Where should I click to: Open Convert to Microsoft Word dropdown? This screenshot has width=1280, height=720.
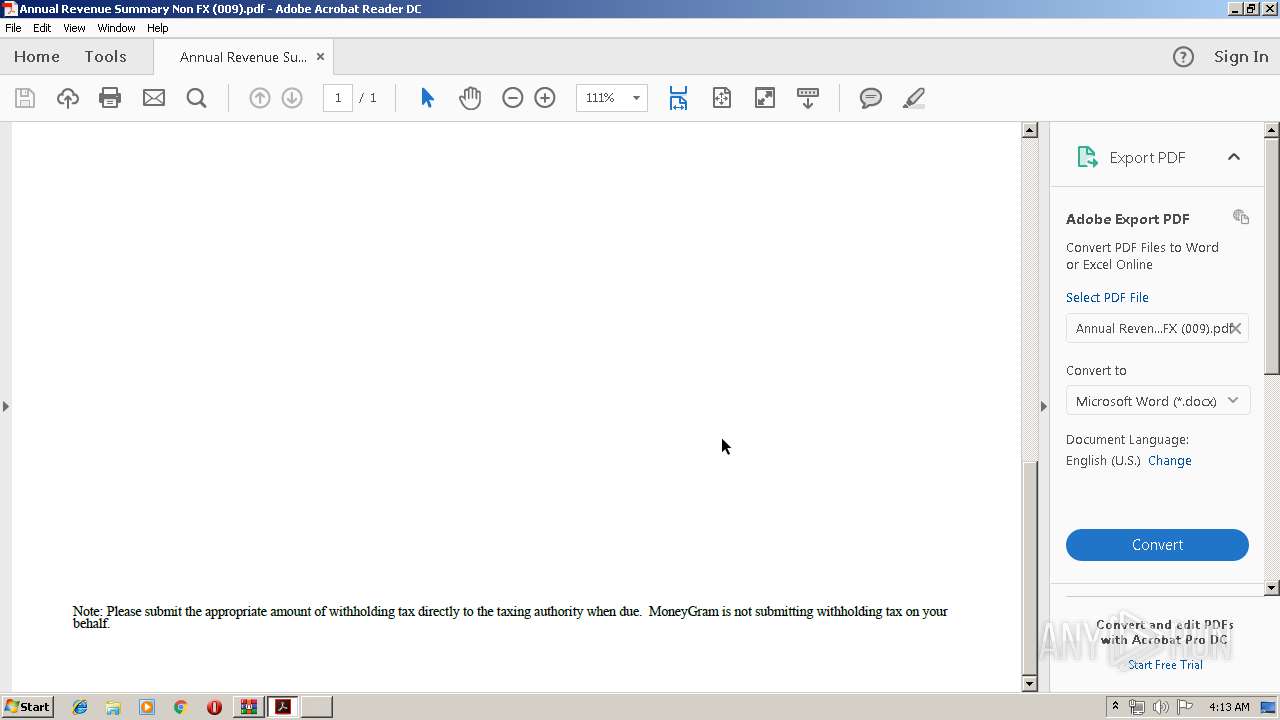coord(1157,401)
